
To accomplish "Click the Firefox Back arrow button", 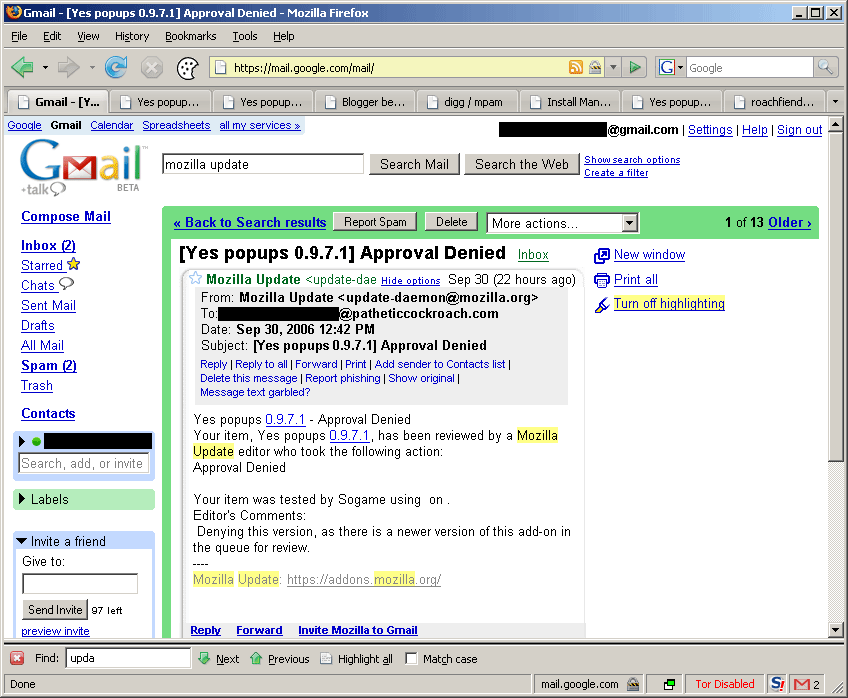I will (23, 68).
